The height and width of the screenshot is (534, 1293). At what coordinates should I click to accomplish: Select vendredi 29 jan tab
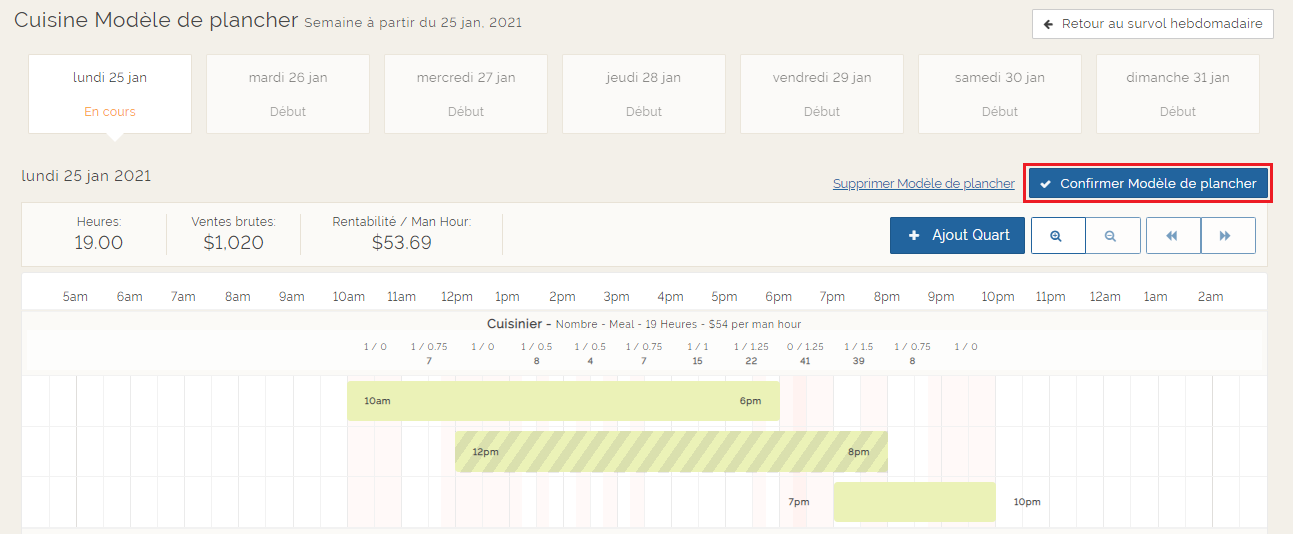pos(822,94)
